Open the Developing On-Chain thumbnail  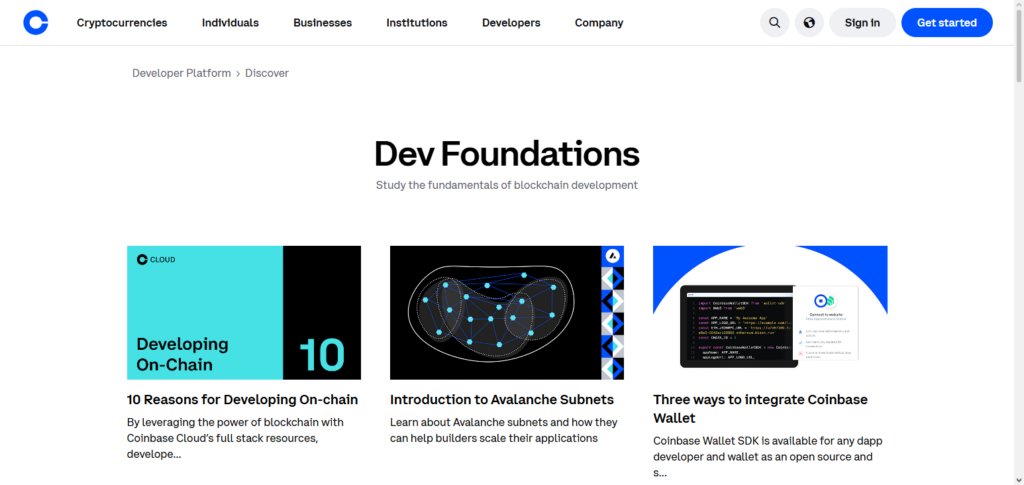tap(244, 313)
